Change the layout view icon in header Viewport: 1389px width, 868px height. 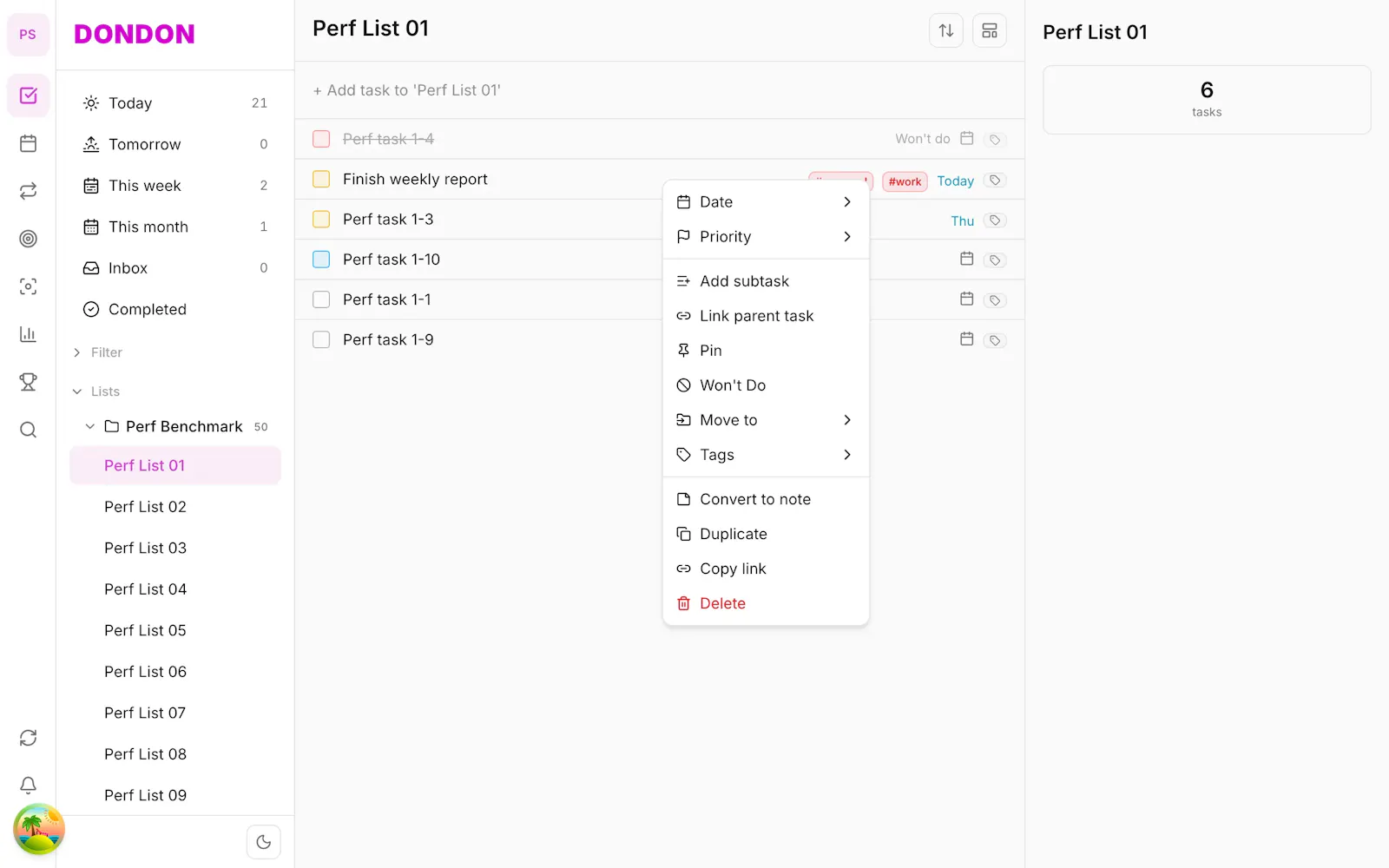coord(990,30)
